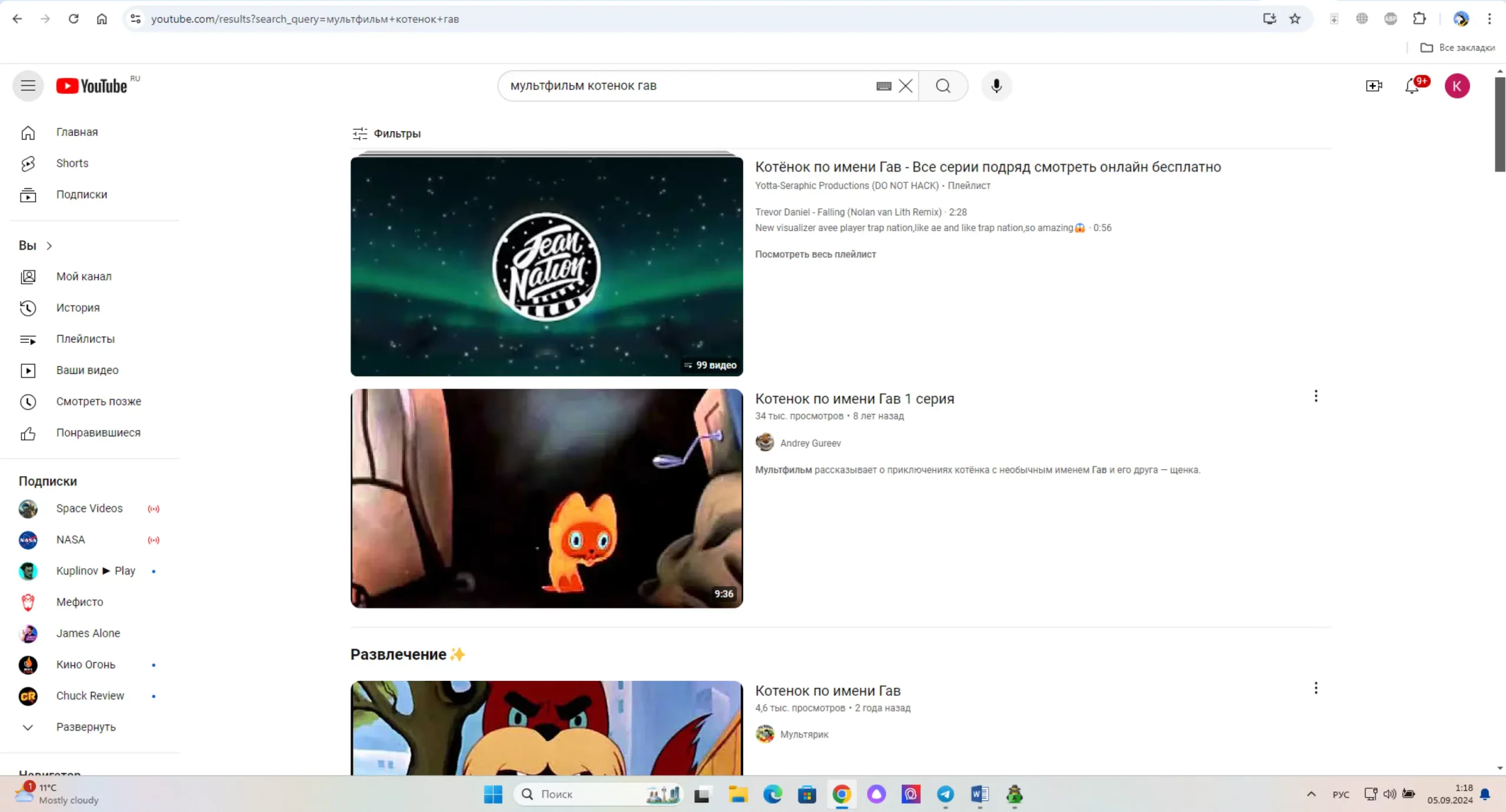The width and height of the screenshot is (1506, 812).
Task: Bookmark this page with the star icon
Action: coord(1295,19)
